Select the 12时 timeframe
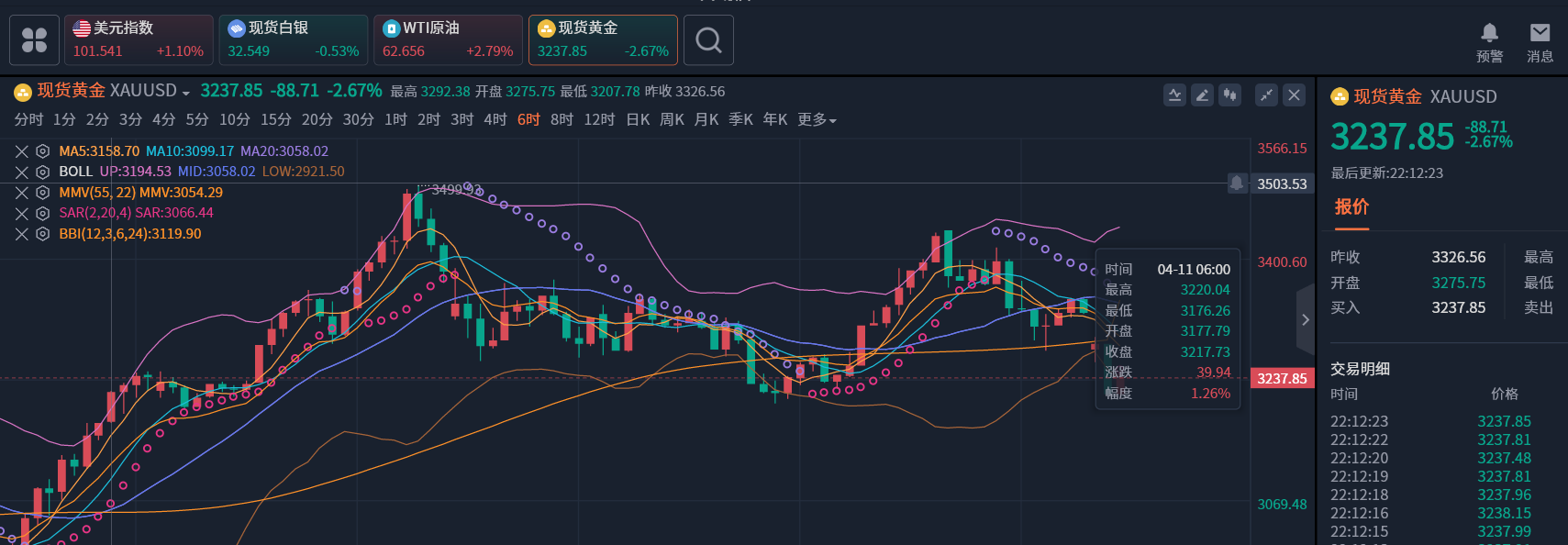This screenshot has width=1568, height=545. (x=599, y=119)
